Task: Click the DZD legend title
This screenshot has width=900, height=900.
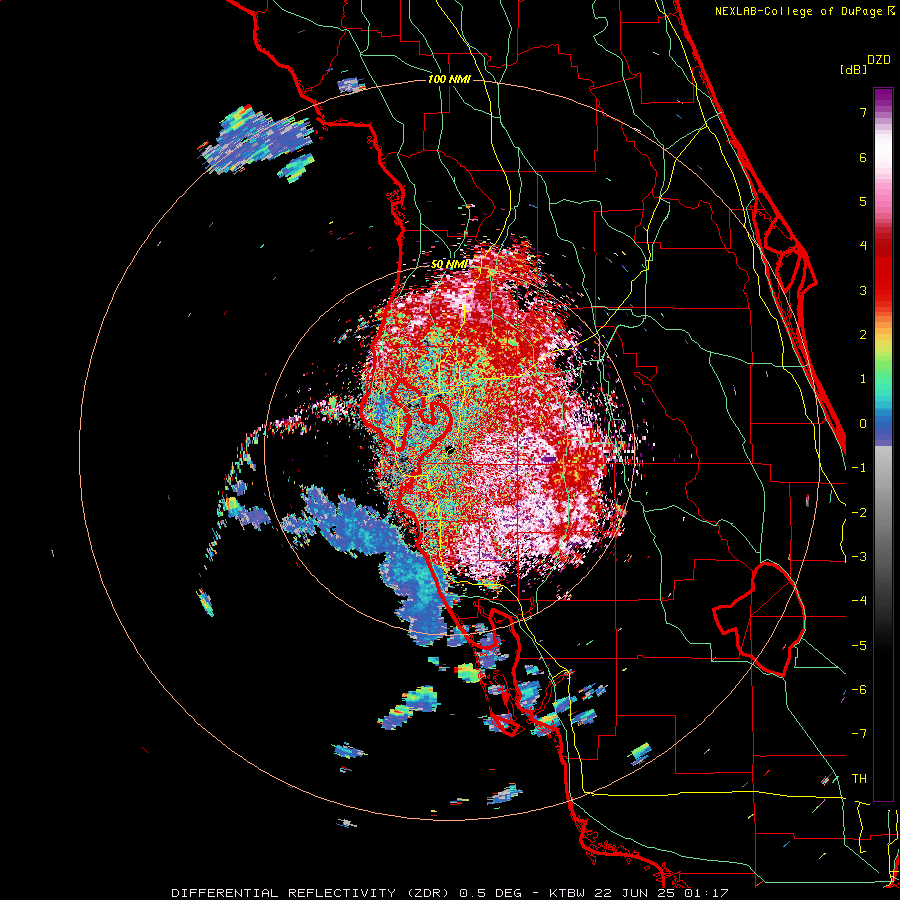Action: 879,60
